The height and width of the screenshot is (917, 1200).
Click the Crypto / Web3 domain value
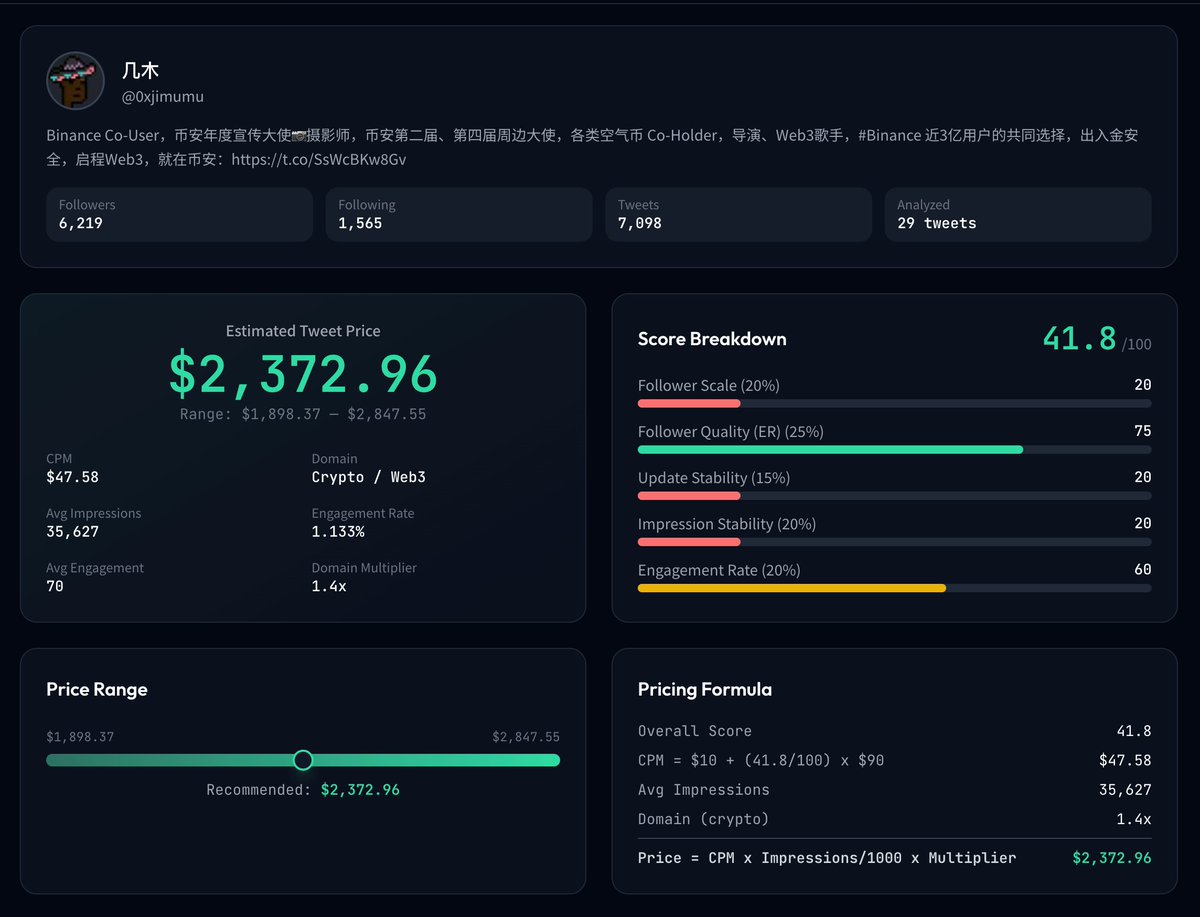368,477
